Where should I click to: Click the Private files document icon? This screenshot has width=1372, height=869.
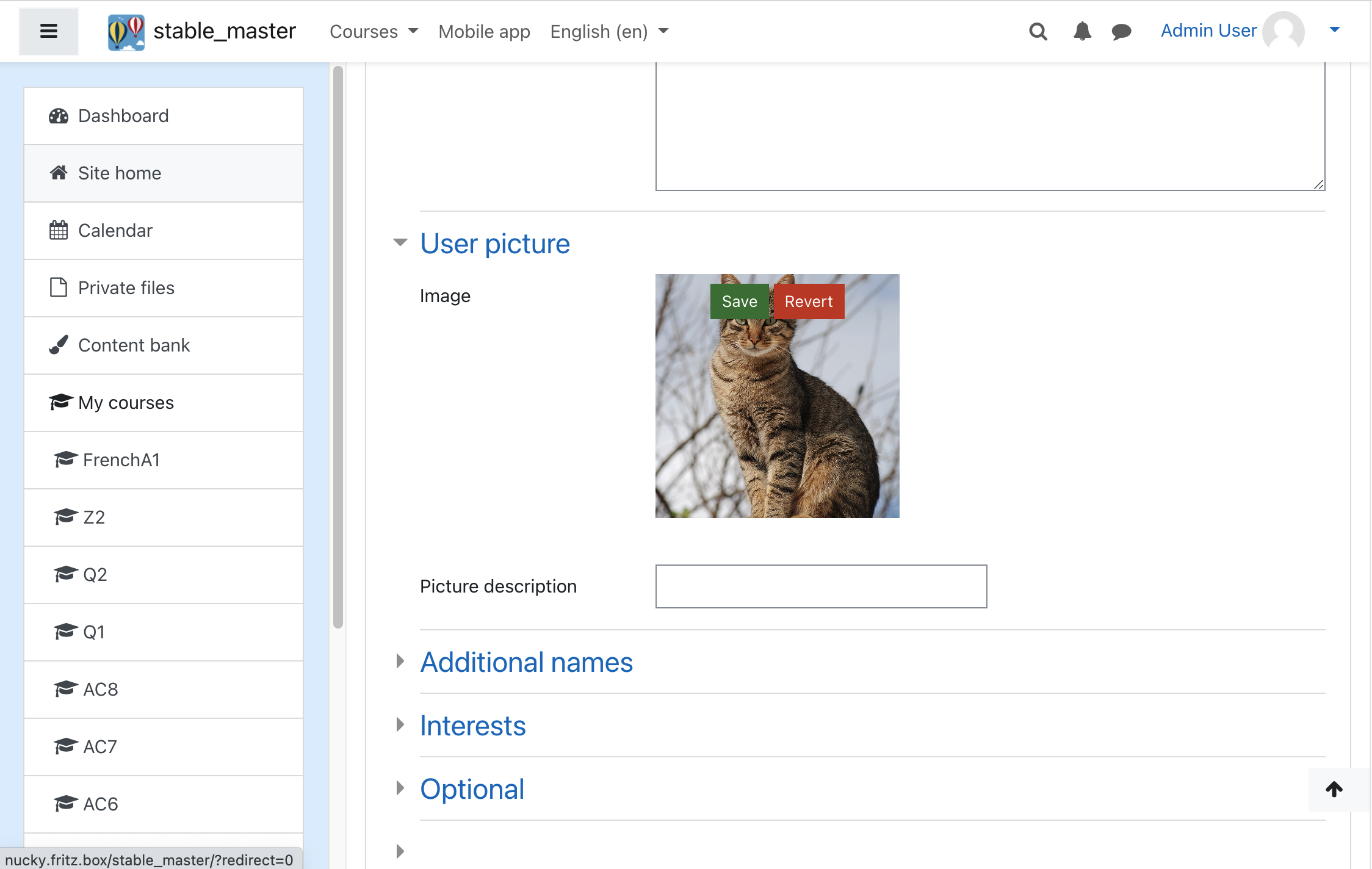(59, 287)
